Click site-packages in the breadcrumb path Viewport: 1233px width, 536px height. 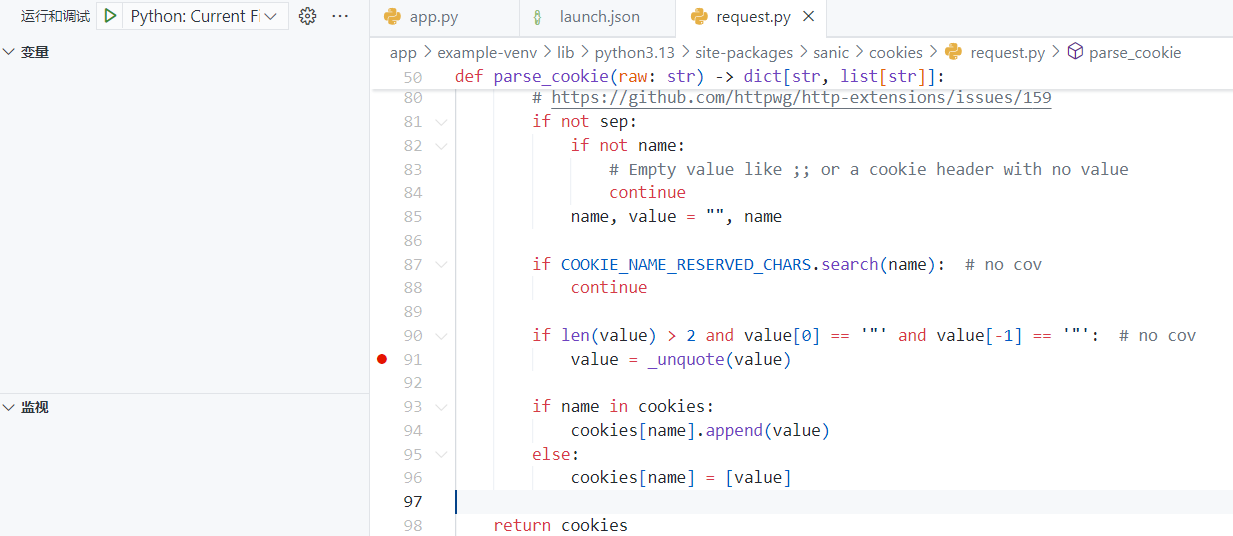point(743,52)
